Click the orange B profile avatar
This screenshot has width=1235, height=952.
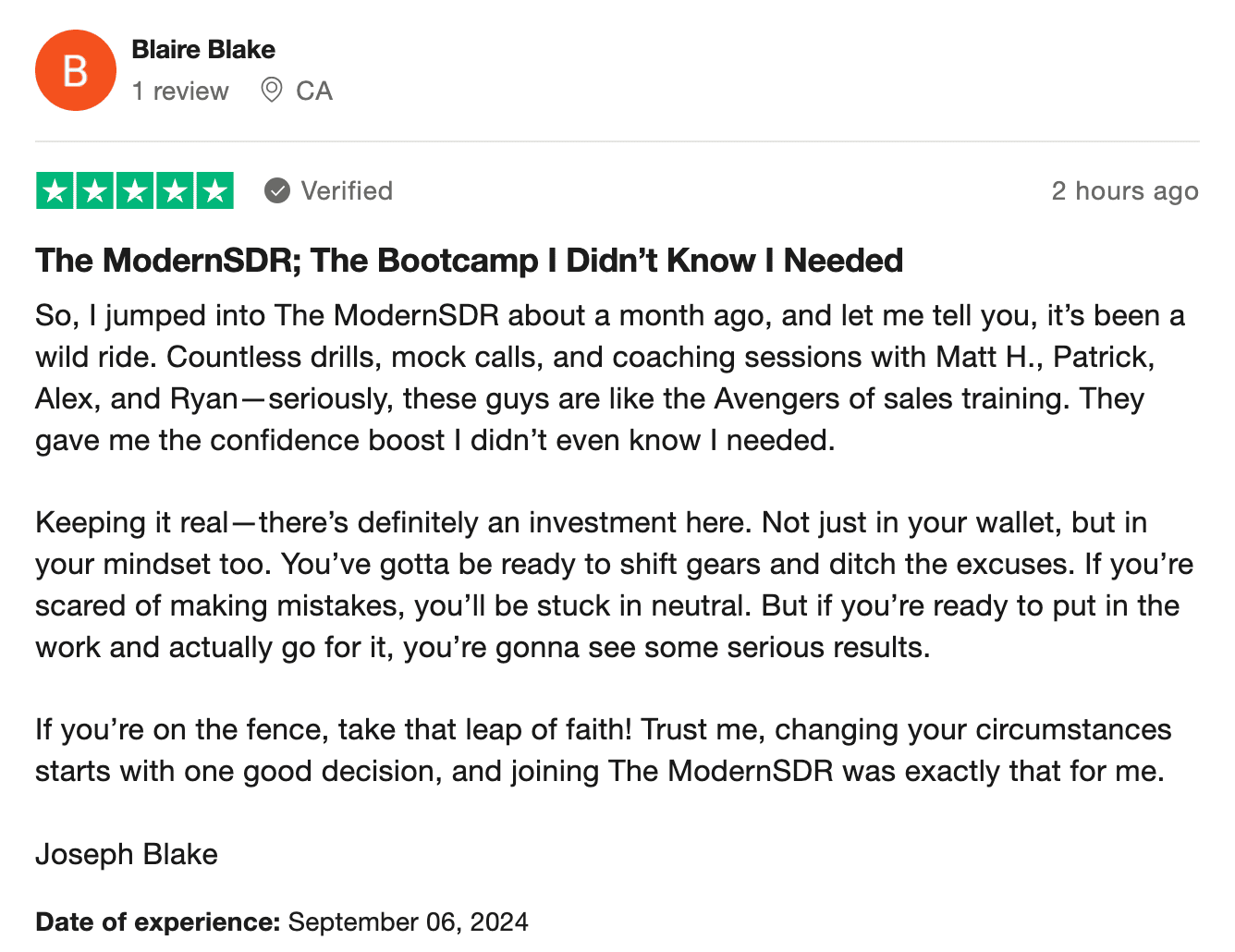(76, 70)
